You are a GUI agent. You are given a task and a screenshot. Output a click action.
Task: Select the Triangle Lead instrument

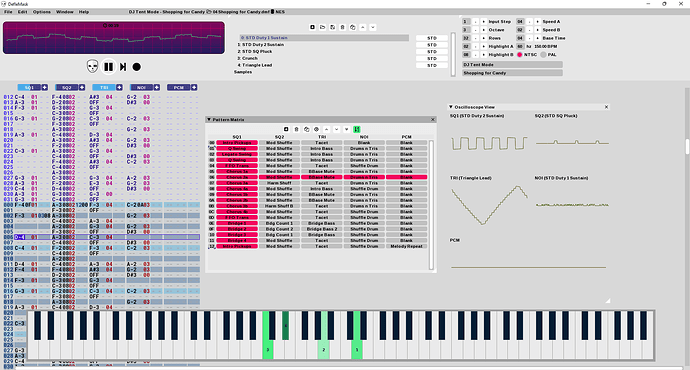click(255, 65)
